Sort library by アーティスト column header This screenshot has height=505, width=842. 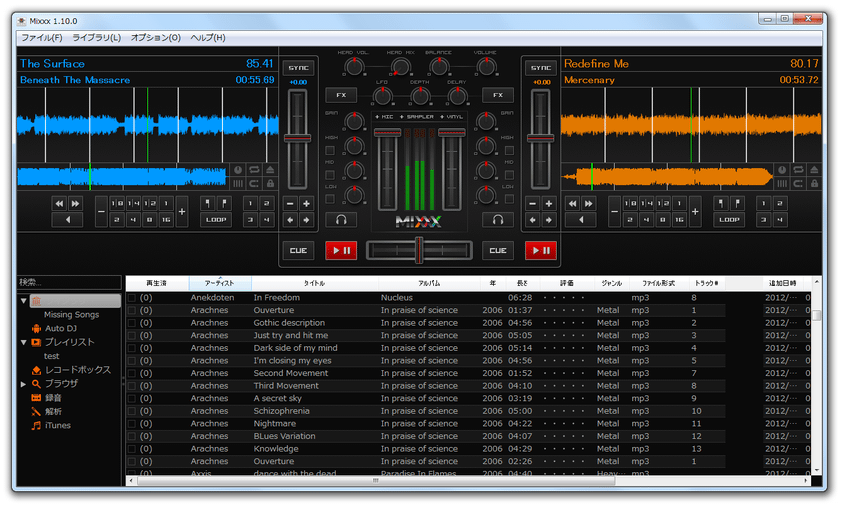220,283
